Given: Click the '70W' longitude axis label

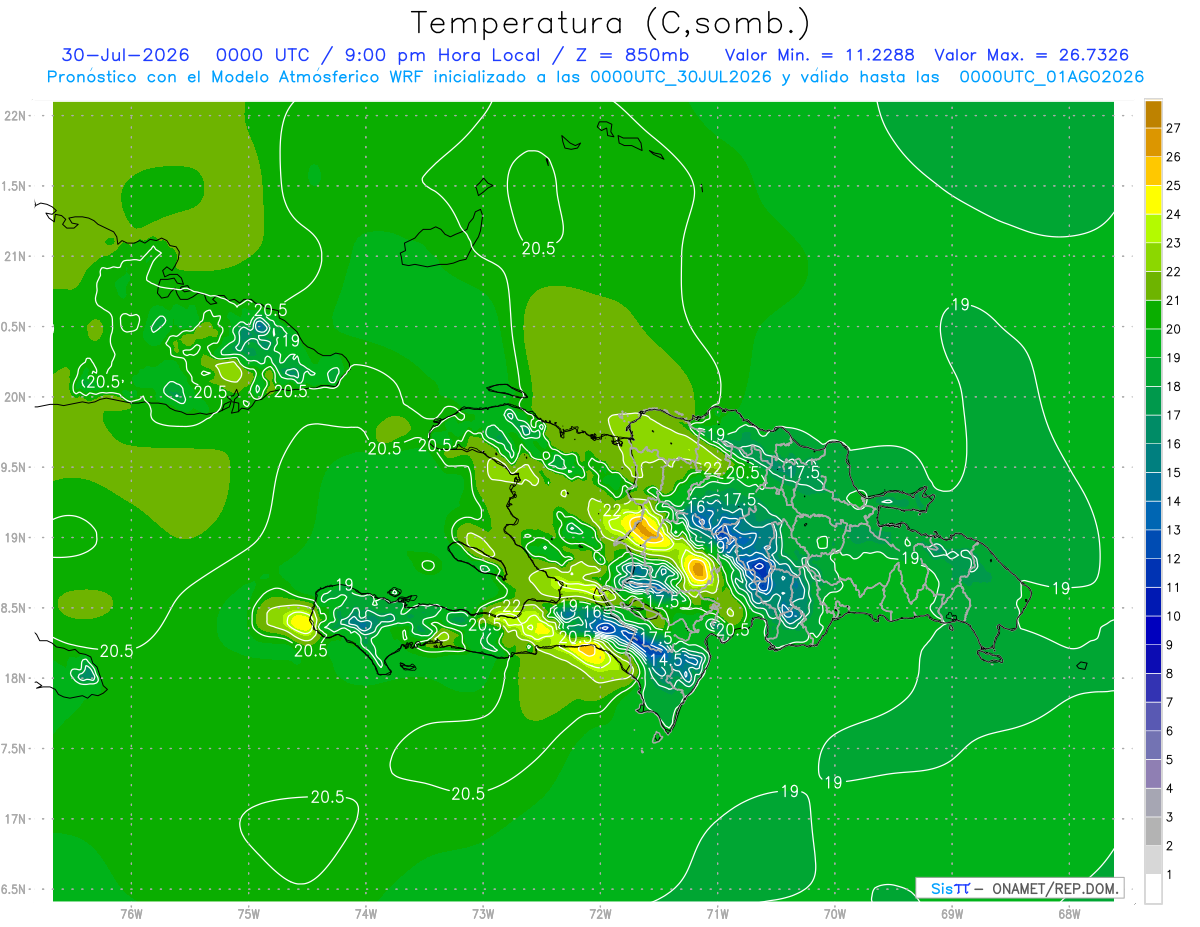Looking at the screenshot, I should [835, 913].
